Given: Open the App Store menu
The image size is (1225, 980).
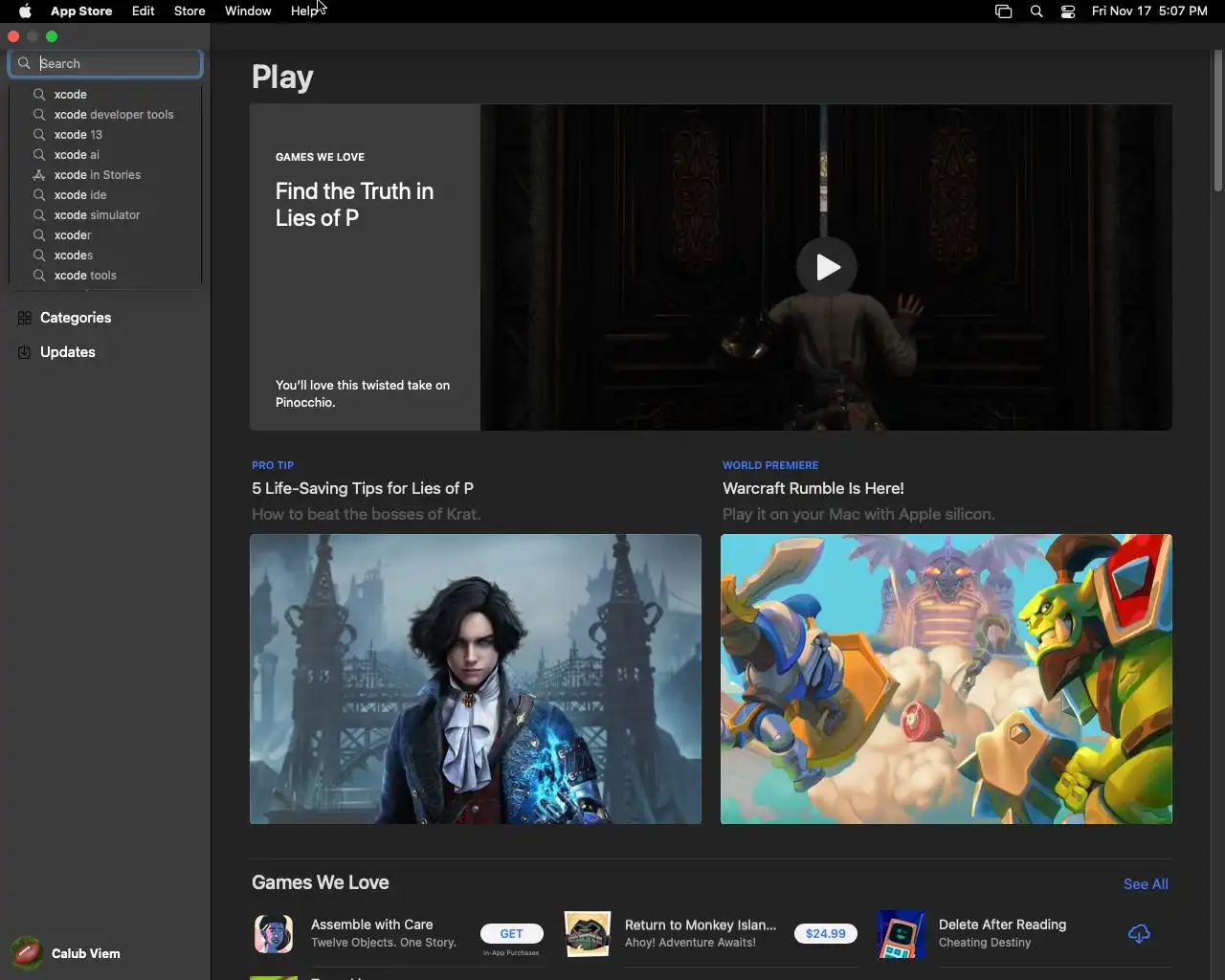Looking at the screenshot, I should pos(81,11).
